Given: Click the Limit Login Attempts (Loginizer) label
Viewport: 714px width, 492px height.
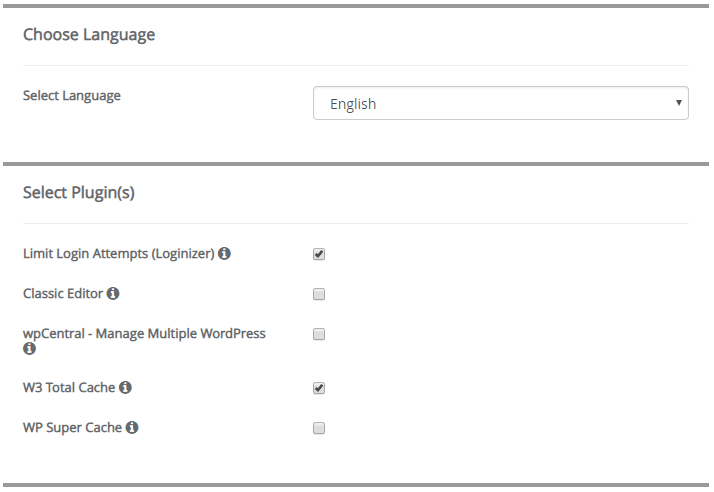Looking at the screenshot, I should 118,254.
